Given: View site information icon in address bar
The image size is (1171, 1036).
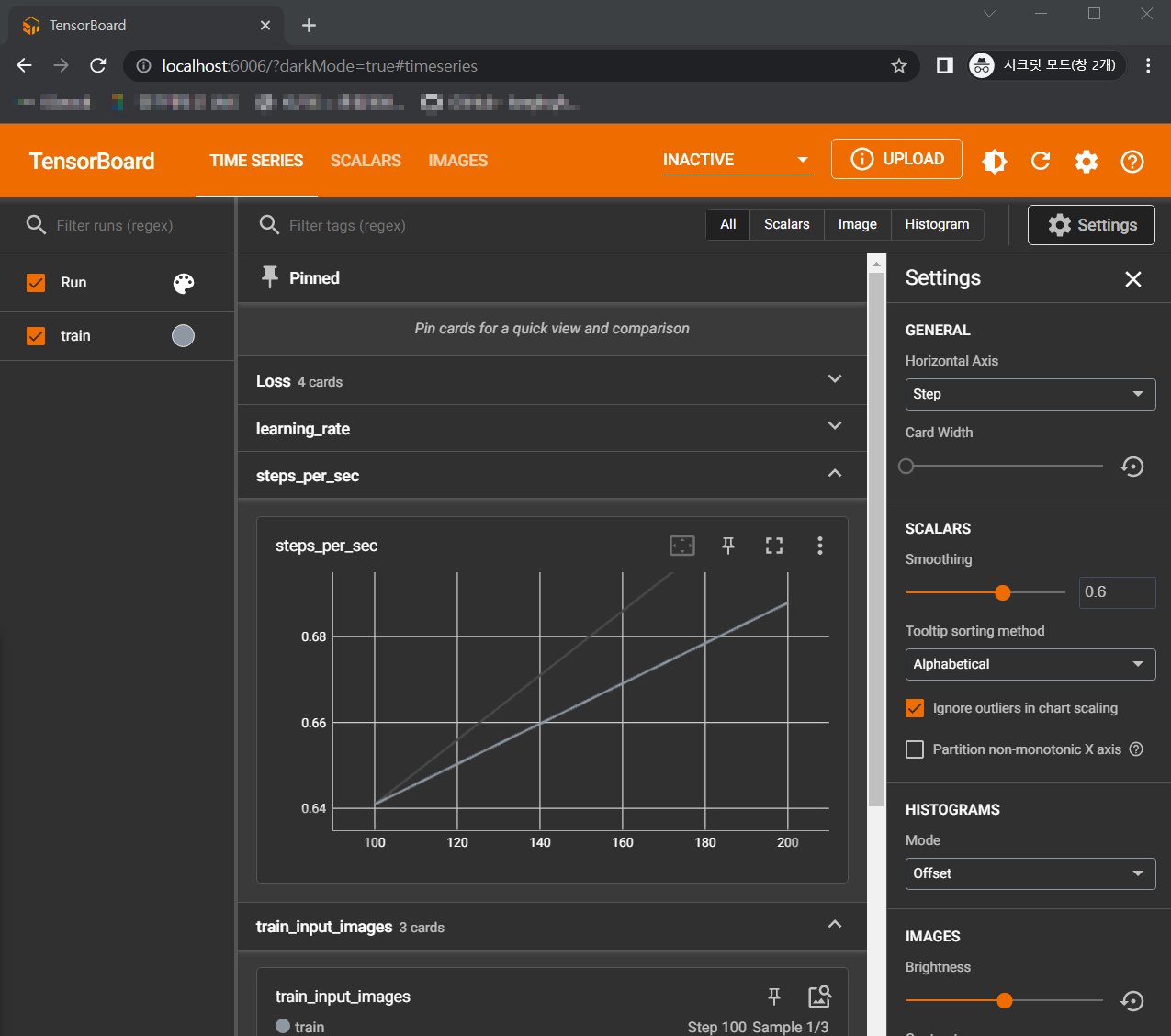Looking at the screenshot, I should tap(143, 66).
